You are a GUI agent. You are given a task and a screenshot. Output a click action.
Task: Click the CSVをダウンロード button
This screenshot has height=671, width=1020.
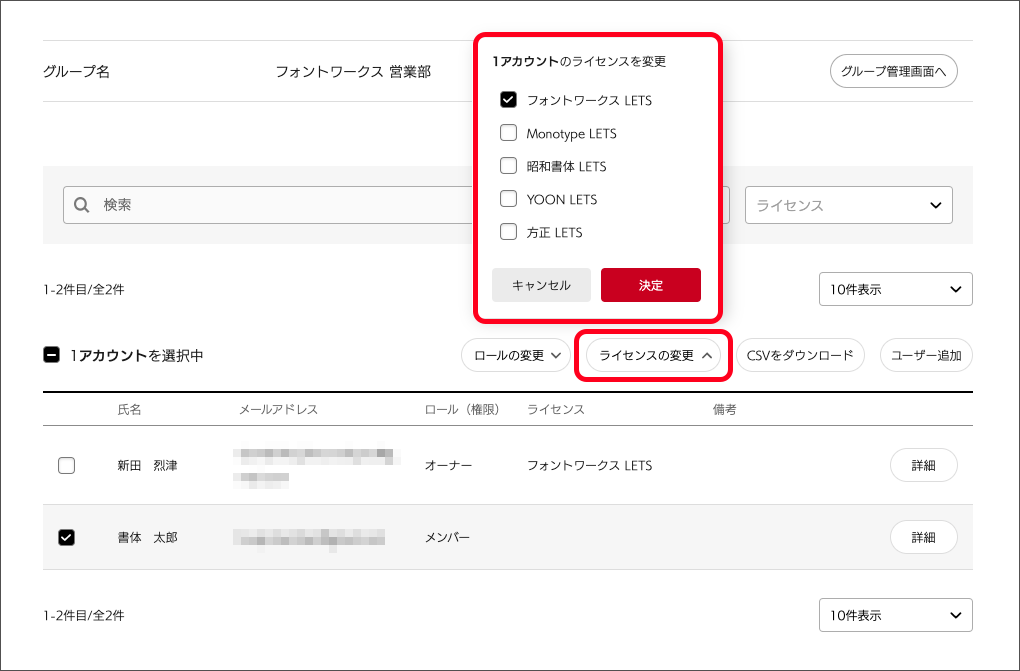coord(799,355)
